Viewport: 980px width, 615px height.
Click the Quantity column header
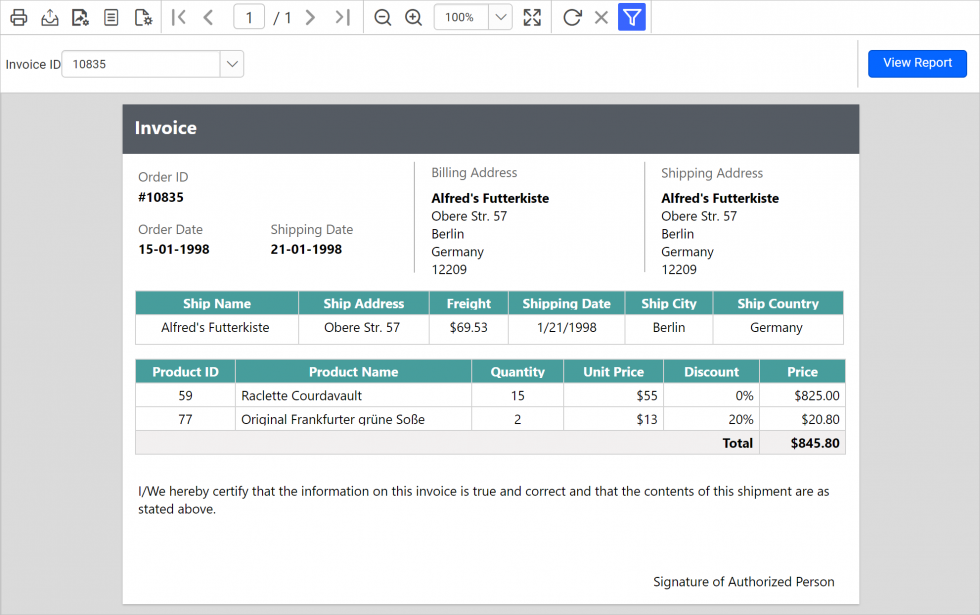(518, 371)
